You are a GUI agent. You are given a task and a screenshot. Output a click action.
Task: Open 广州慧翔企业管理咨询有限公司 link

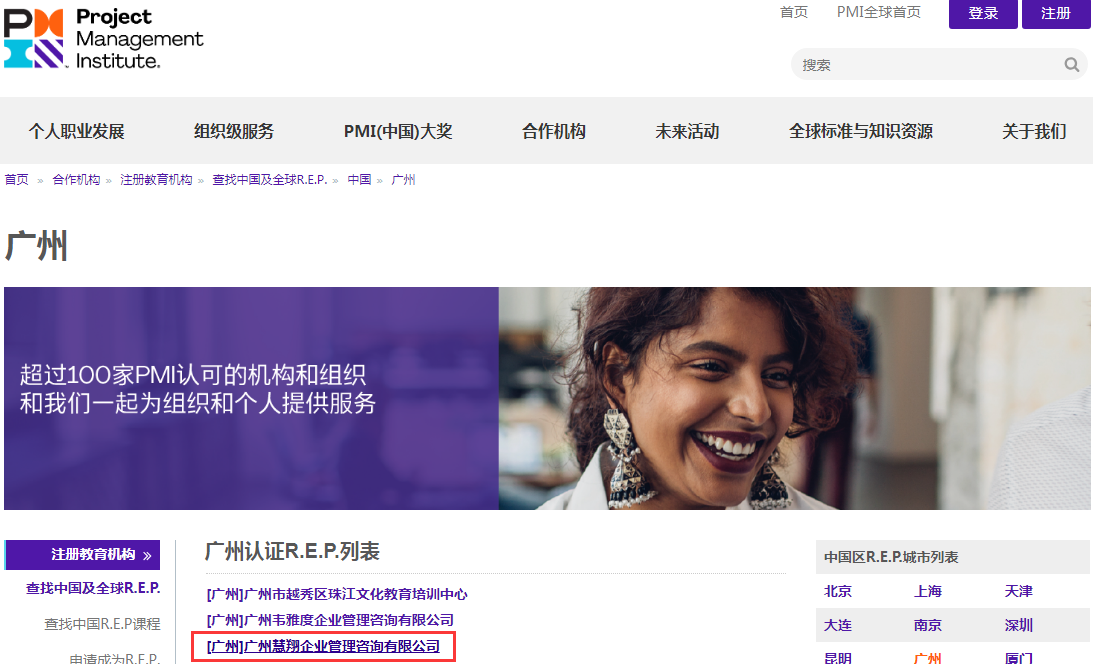point(323,646)
